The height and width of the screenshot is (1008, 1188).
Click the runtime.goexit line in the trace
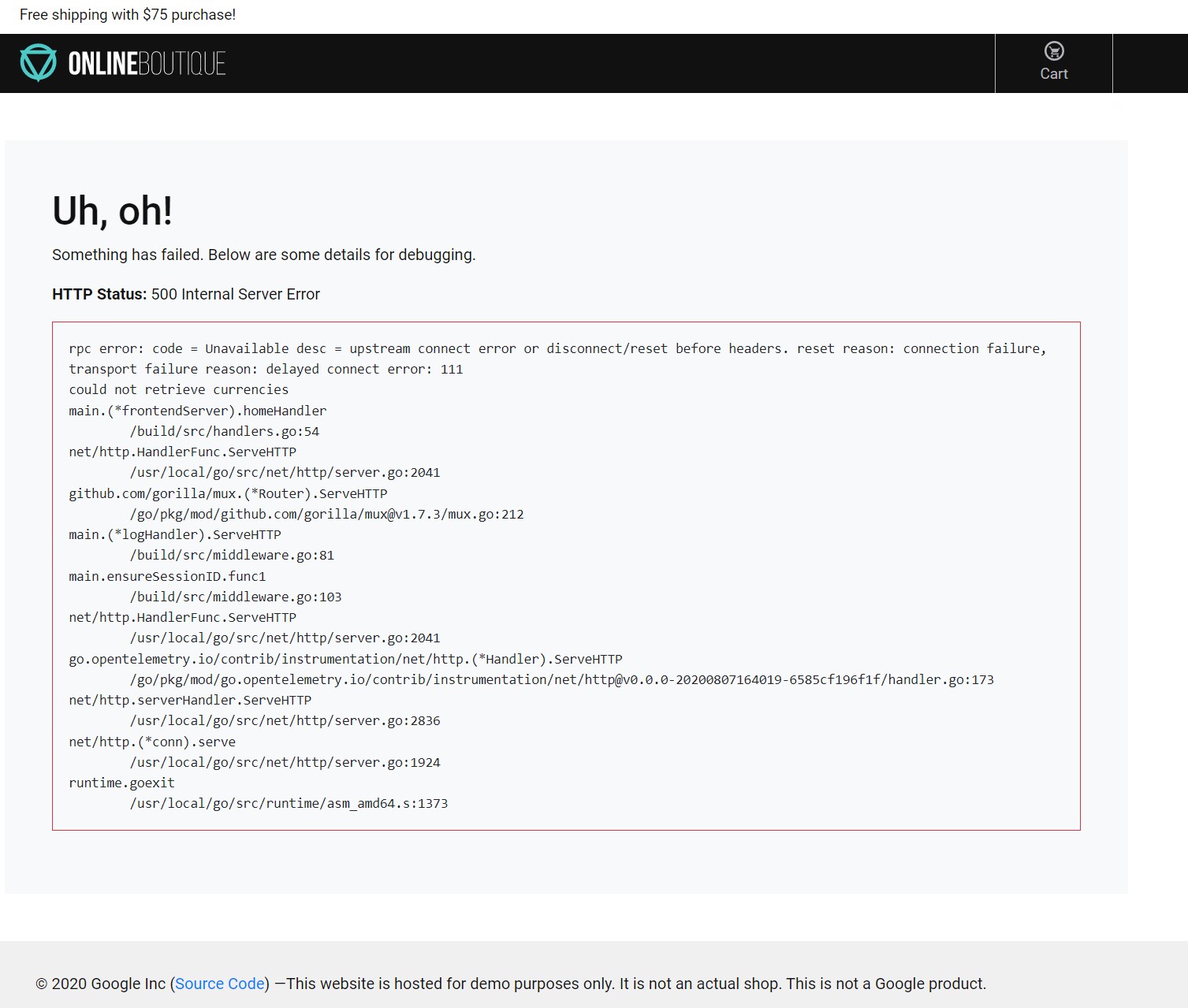coord(121,783)
